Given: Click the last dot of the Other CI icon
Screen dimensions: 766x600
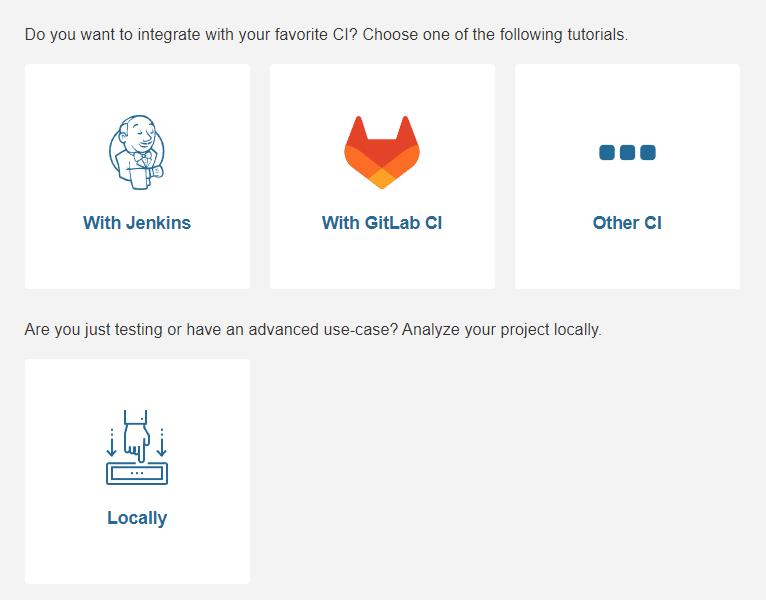Looking at the screenshot, I should click(x=648, y=152).
